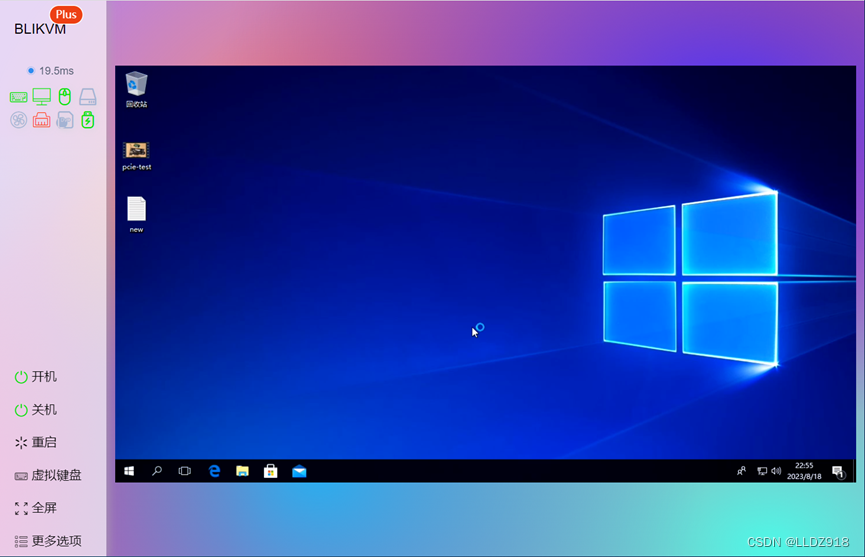Click the 重启 restart button
Screen dimensions: 865x557
(36, 442)
